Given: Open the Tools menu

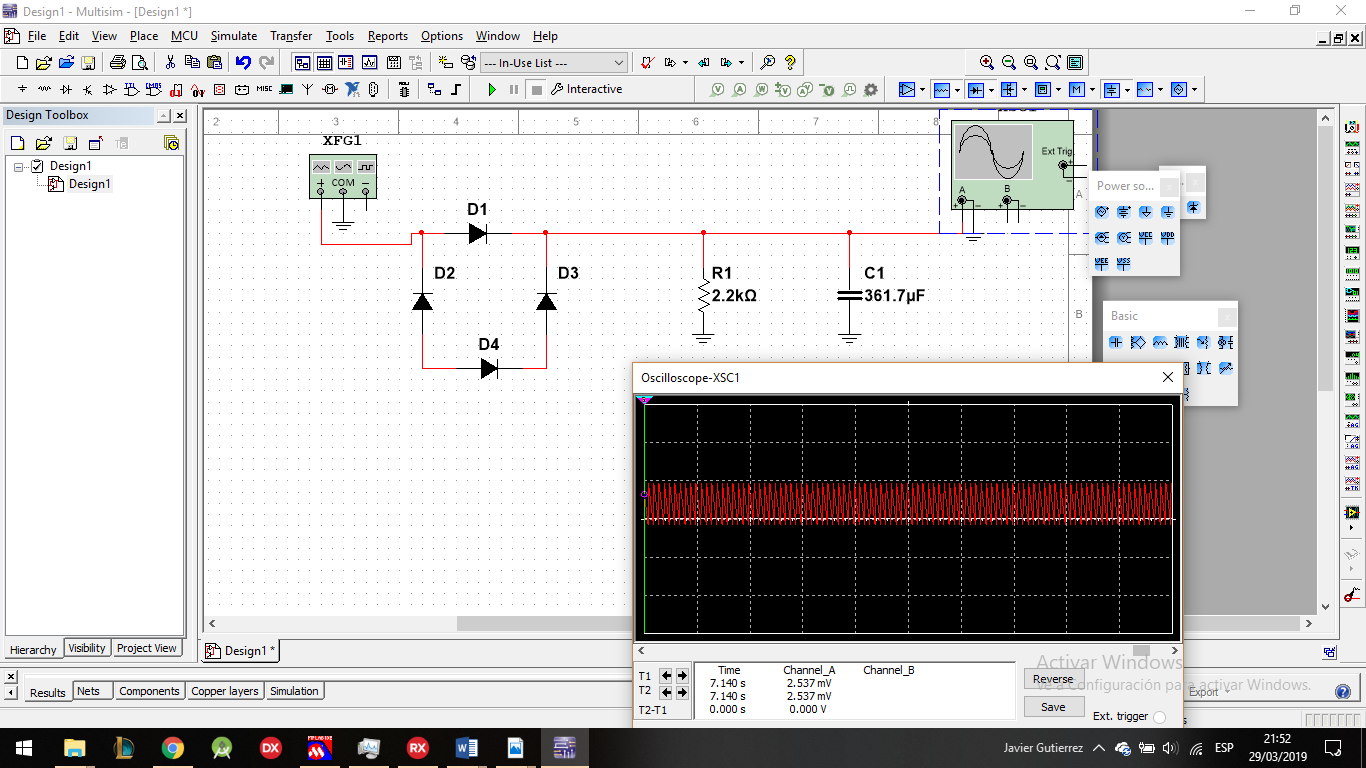Looking at the screenshot, I should click(340, 36).
